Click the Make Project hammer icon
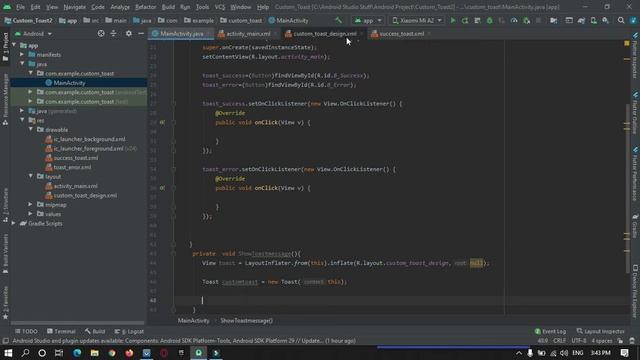This screenshot has width=640, height=360. [x=338, y=20]
